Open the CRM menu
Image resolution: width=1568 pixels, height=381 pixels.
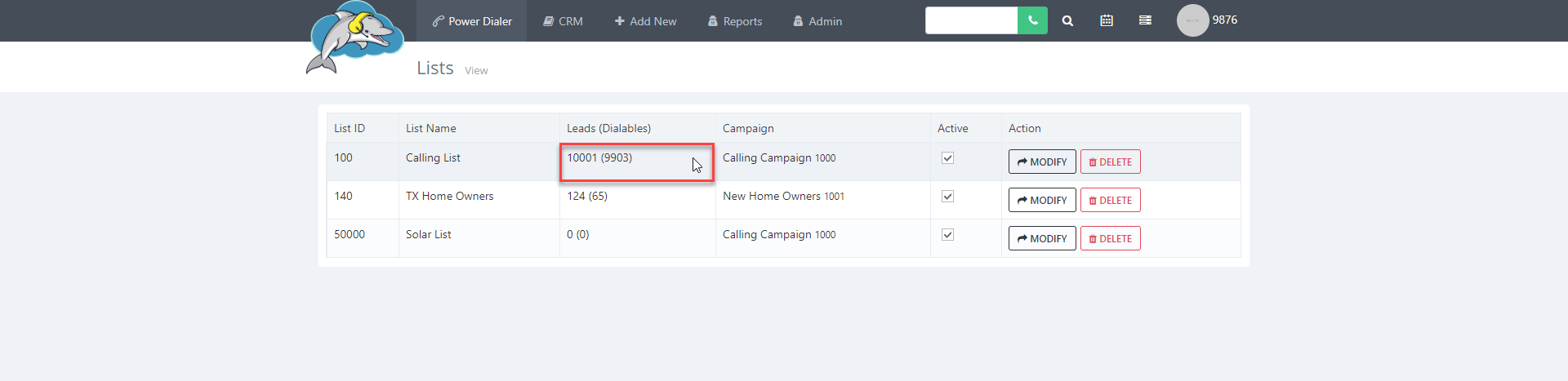coord(563,21)
